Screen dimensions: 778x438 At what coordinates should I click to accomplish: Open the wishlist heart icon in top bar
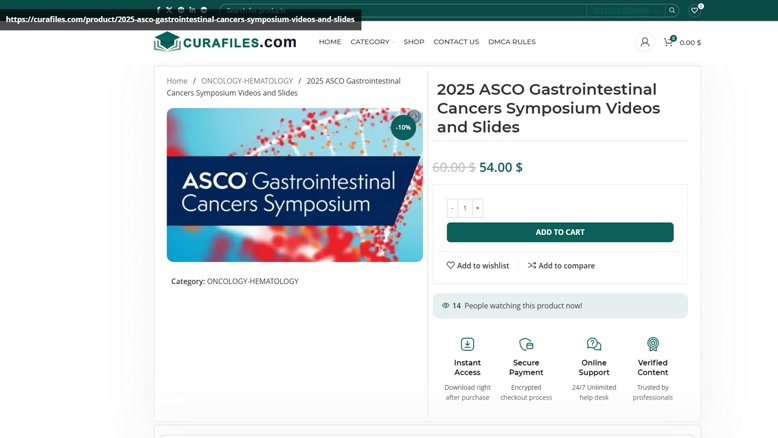click(x=695, y=10)
